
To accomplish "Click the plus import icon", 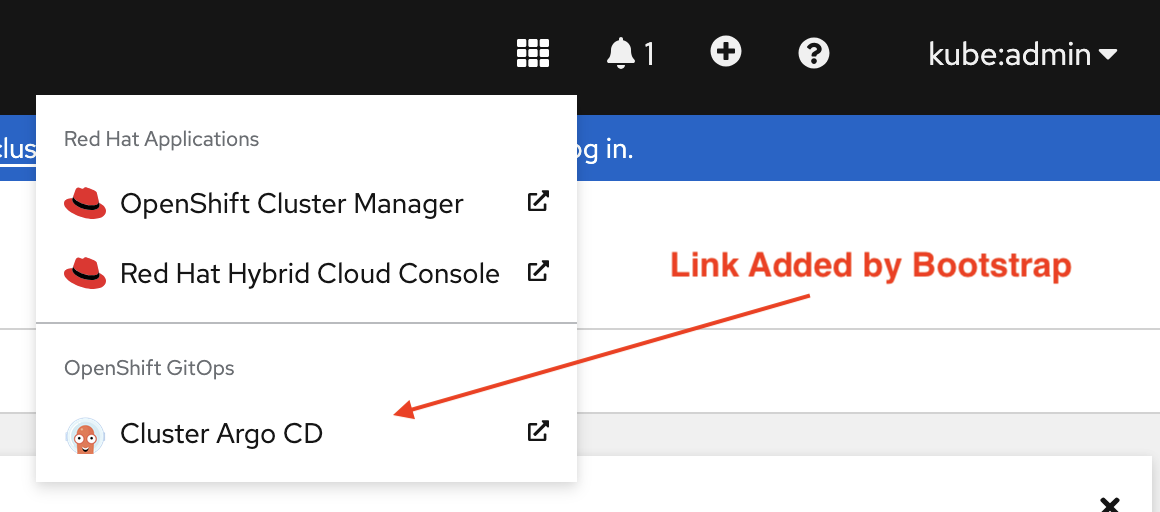I will pyautogui.click(x=726, y=52).
